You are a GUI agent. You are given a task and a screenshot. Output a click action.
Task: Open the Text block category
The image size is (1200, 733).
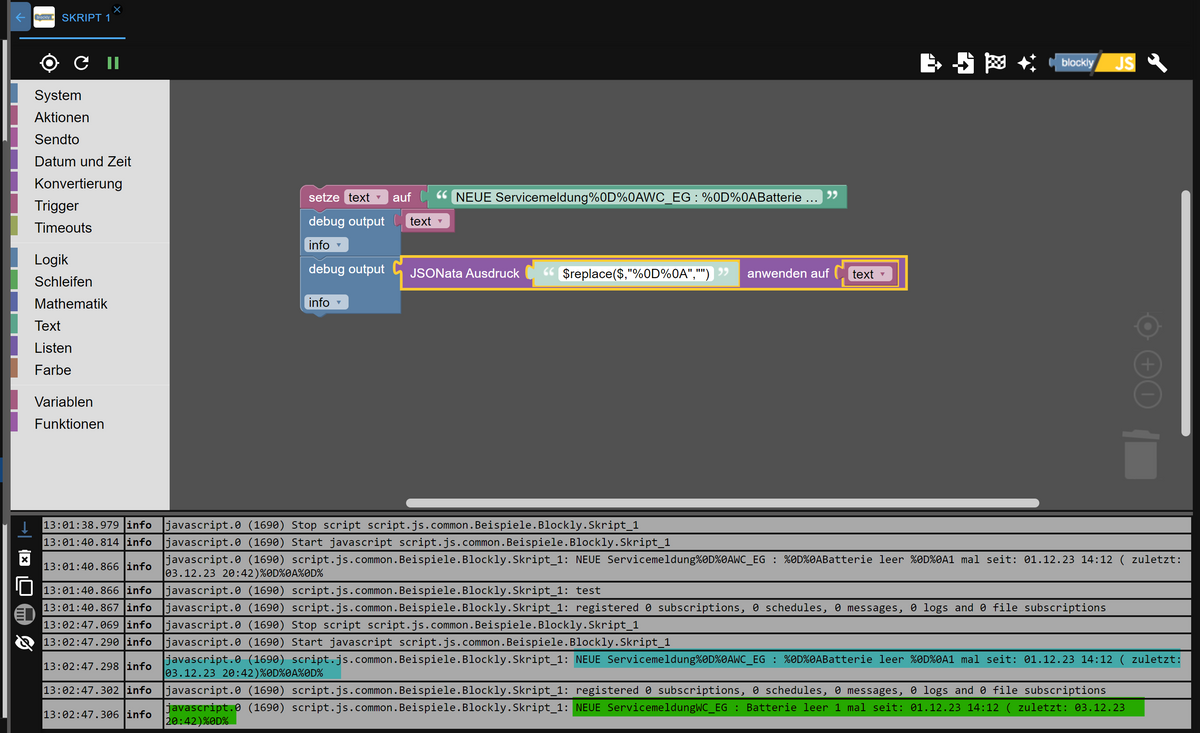coord(48,325)
